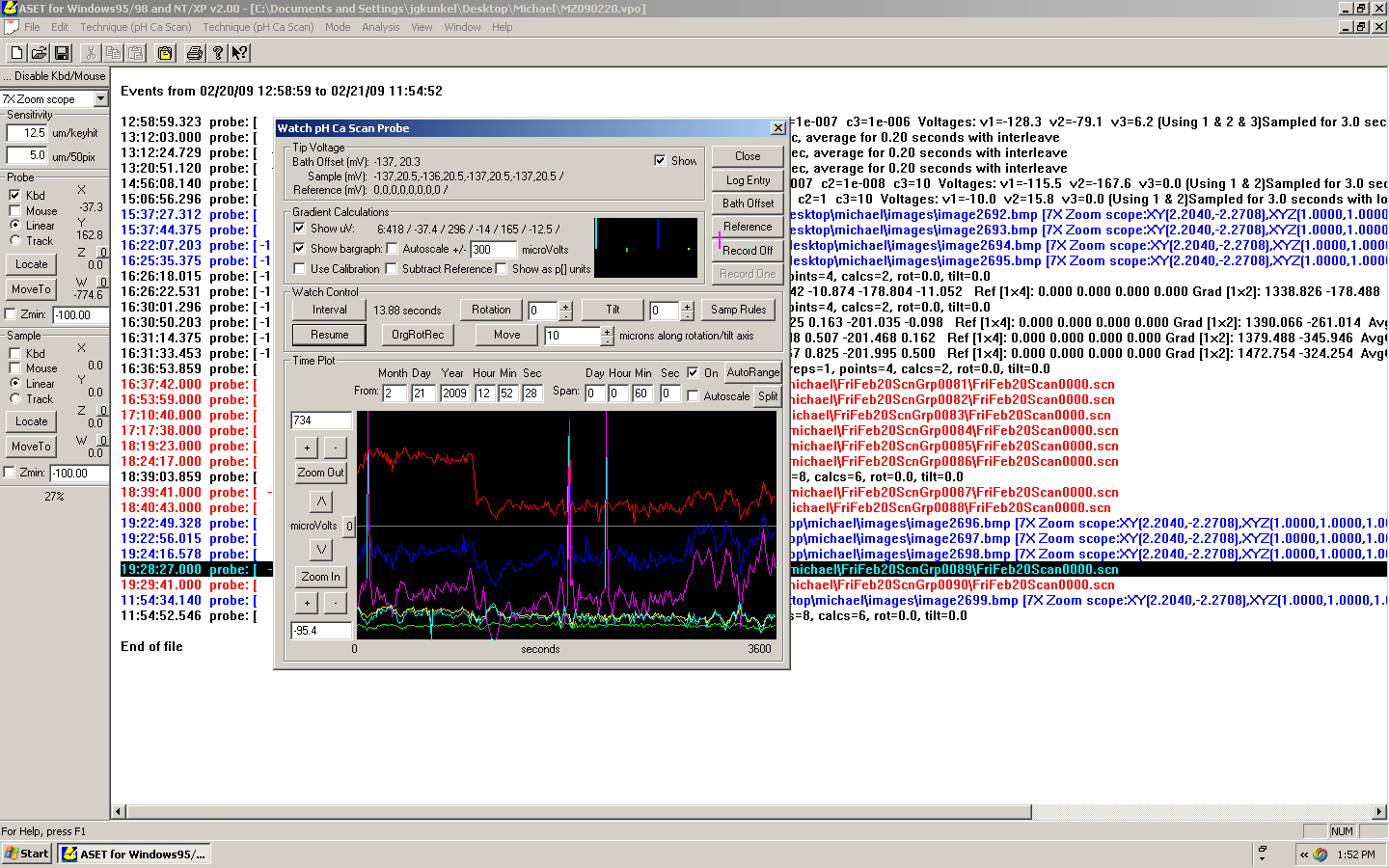Click the New document toolbar icon
The image size is (1389, 868).
coord(16,53)
